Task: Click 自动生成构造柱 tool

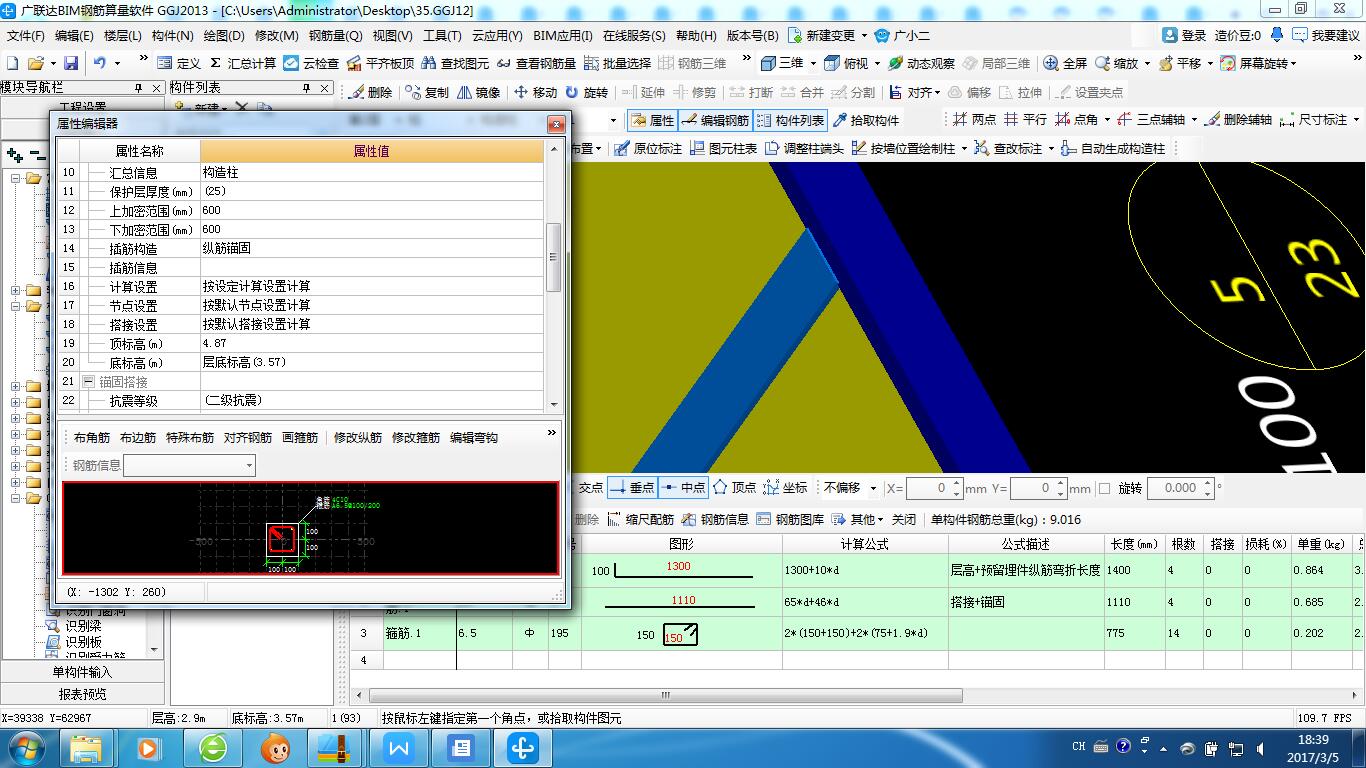Action: pyautogui.click(x=1112, y=148)
